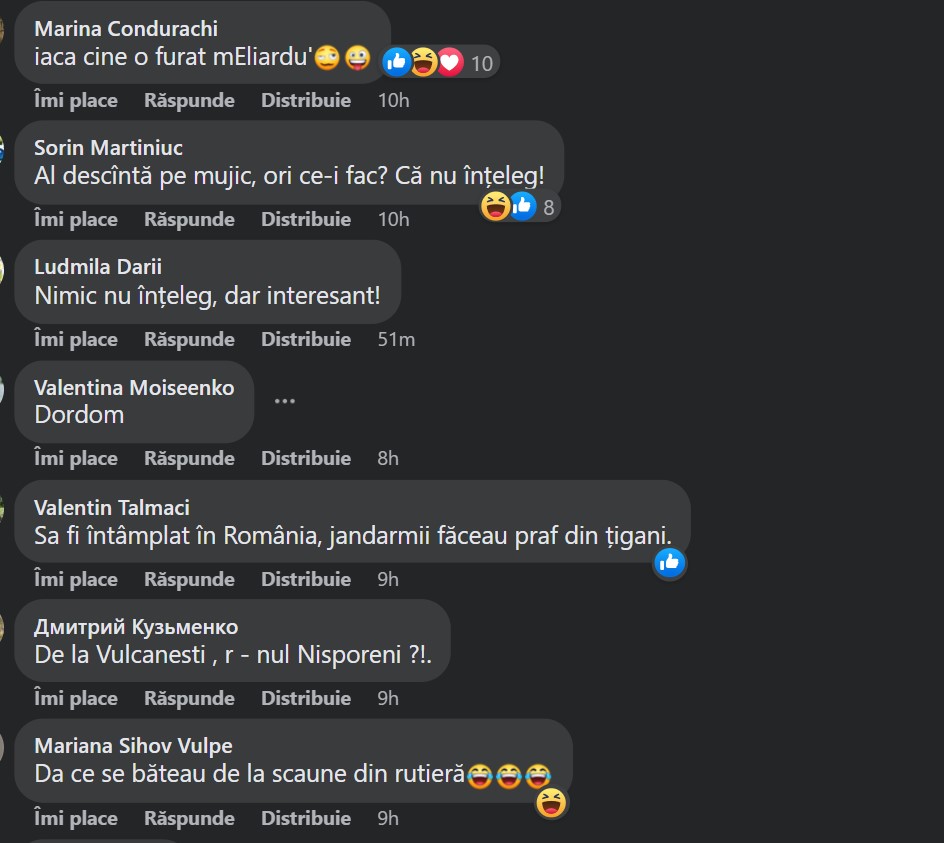Click heart reaction icon on Marina's comment
This screenshot has height=843, width=944.
click(x=450, y=62)
